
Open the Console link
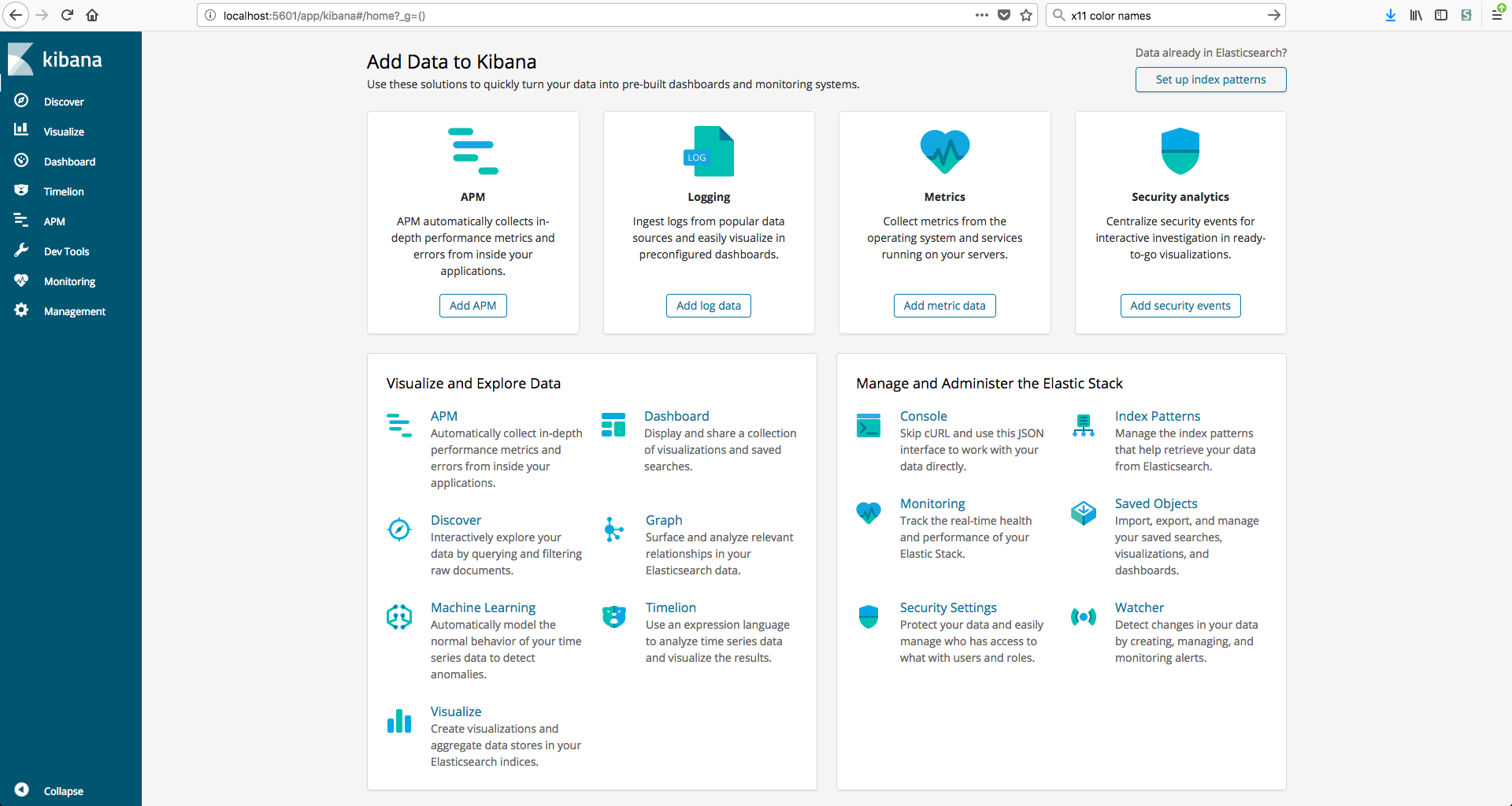[x=924, y=416]
